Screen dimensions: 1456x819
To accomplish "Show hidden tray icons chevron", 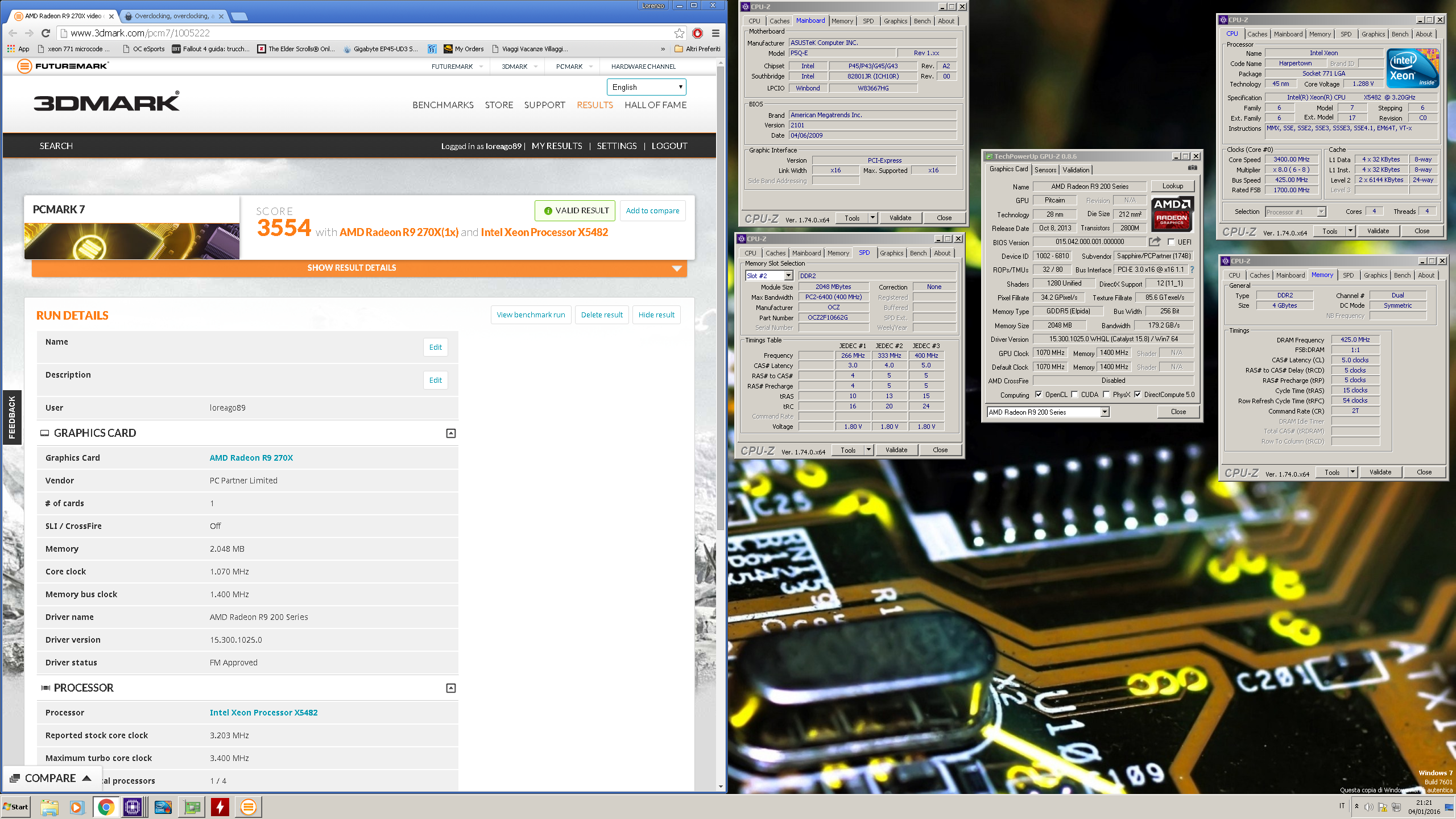I will 1356,806.
